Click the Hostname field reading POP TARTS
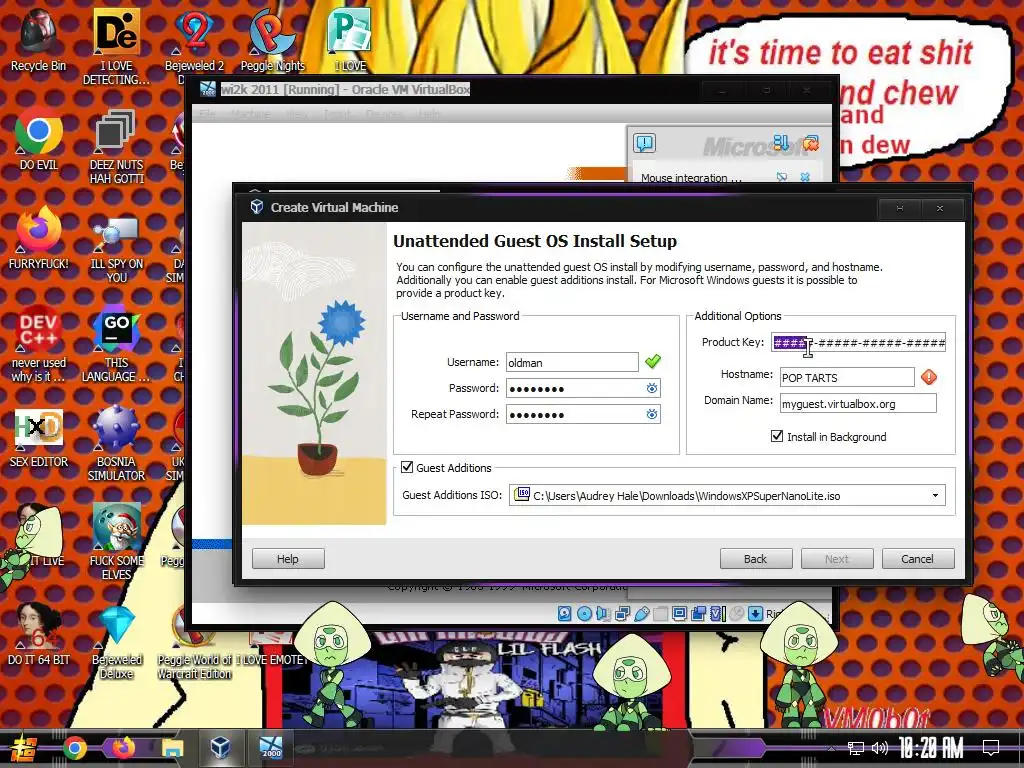 point(847,377)
